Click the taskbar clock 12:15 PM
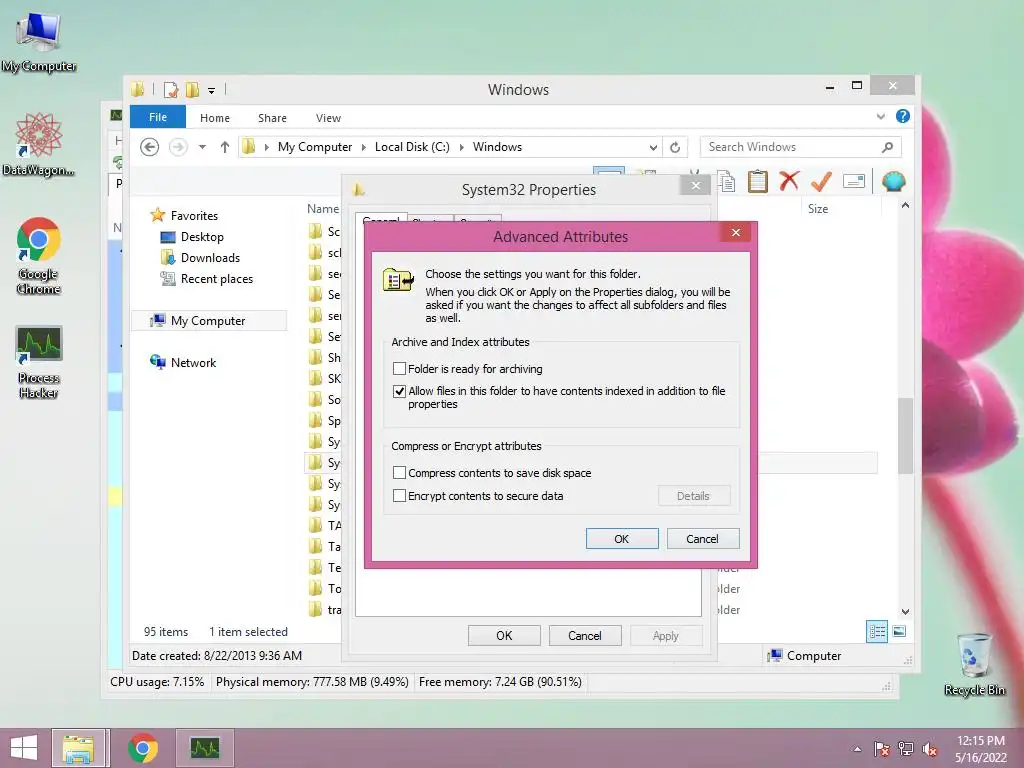1024x768 pixels. point(980,741)
